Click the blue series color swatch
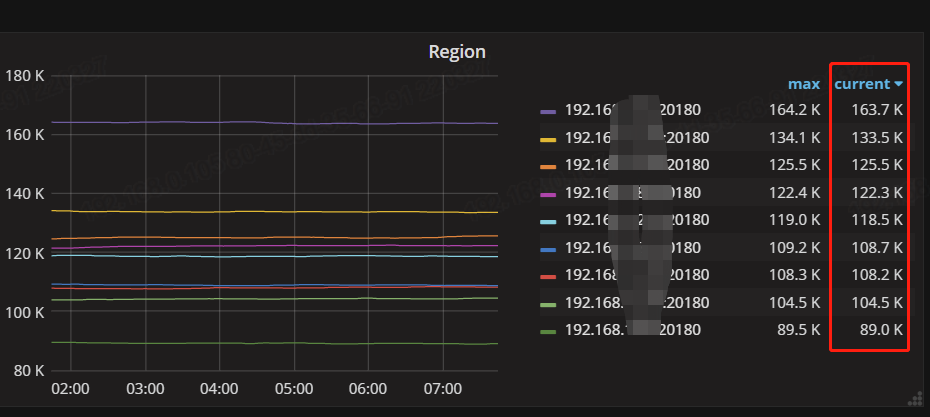The image size is (930, 417). 548,249
